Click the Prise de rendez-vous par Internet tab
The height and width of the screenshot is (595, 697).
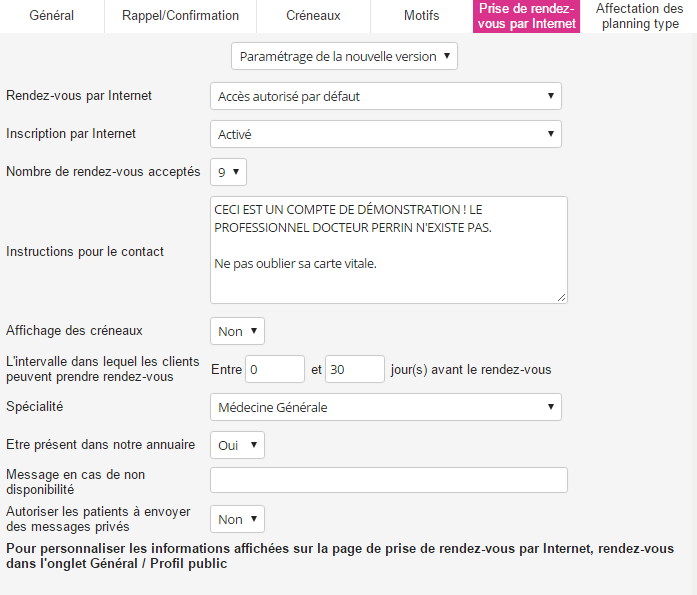[x=526, y=16]
